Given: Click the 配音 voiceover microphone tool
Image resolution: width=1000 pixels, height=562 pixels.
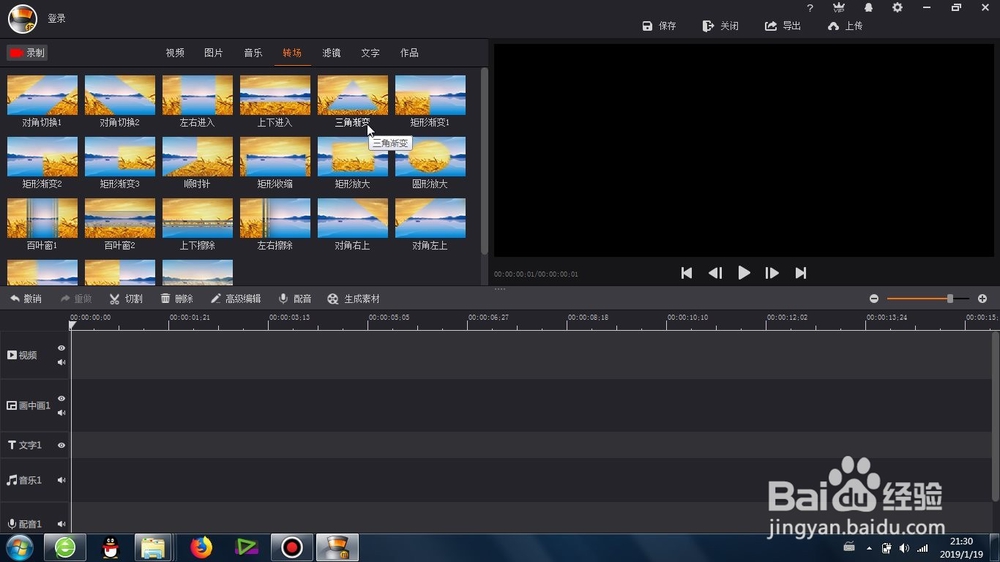Looking at the screenshot, I should [x=295, y=299].
